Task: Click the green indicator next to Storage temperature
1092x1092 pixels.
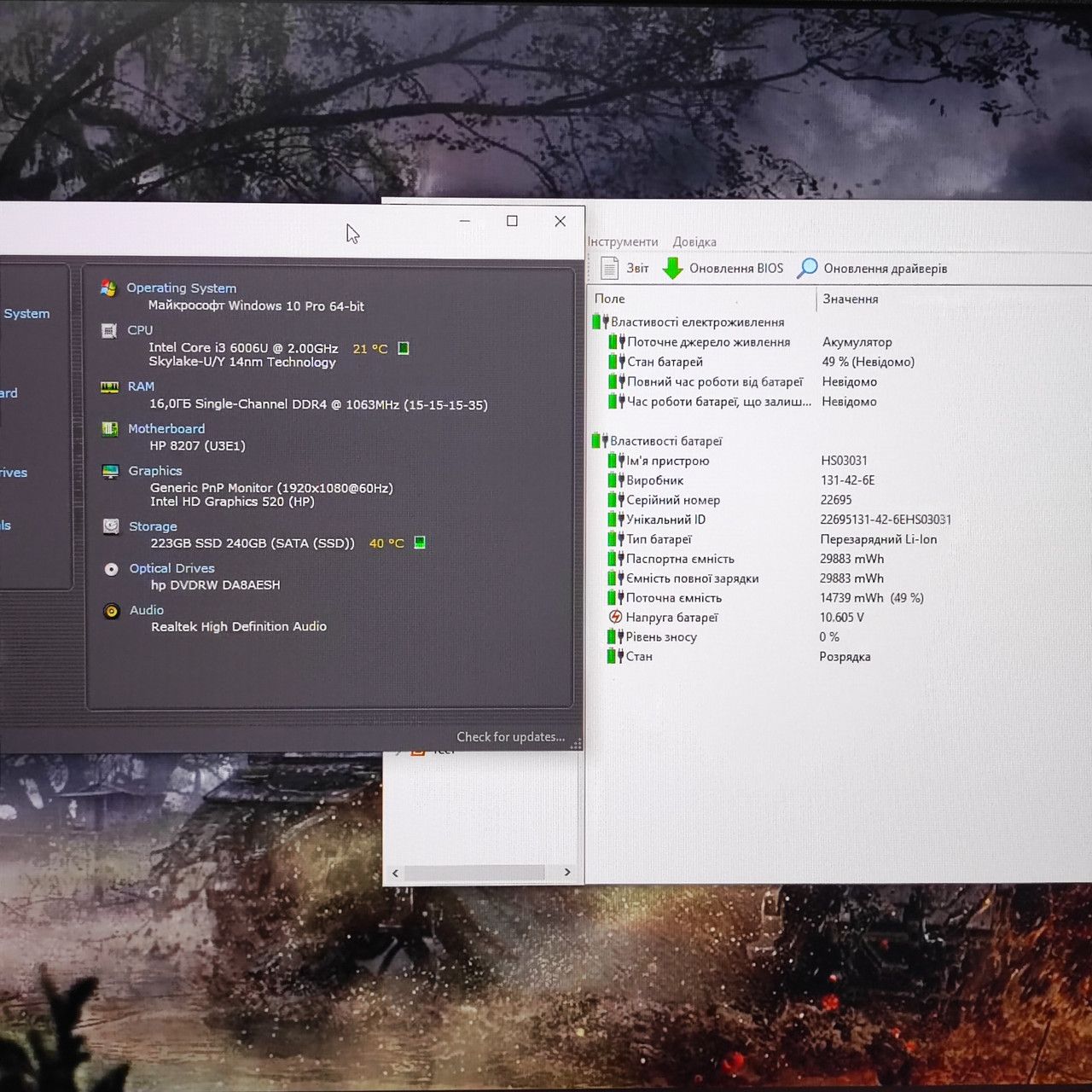Action: (x=420, y=543)
